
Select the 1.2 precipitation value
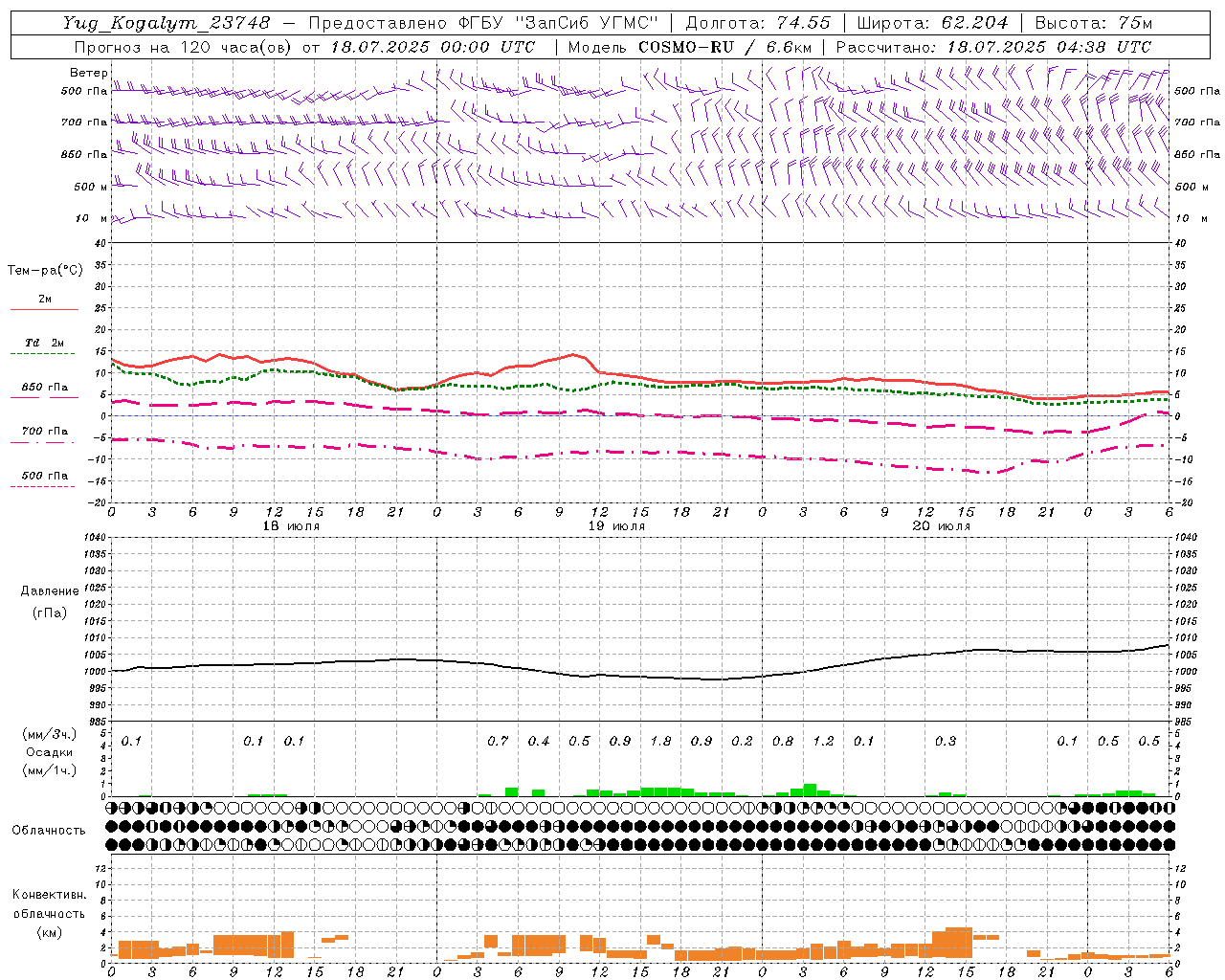[823, 741]
